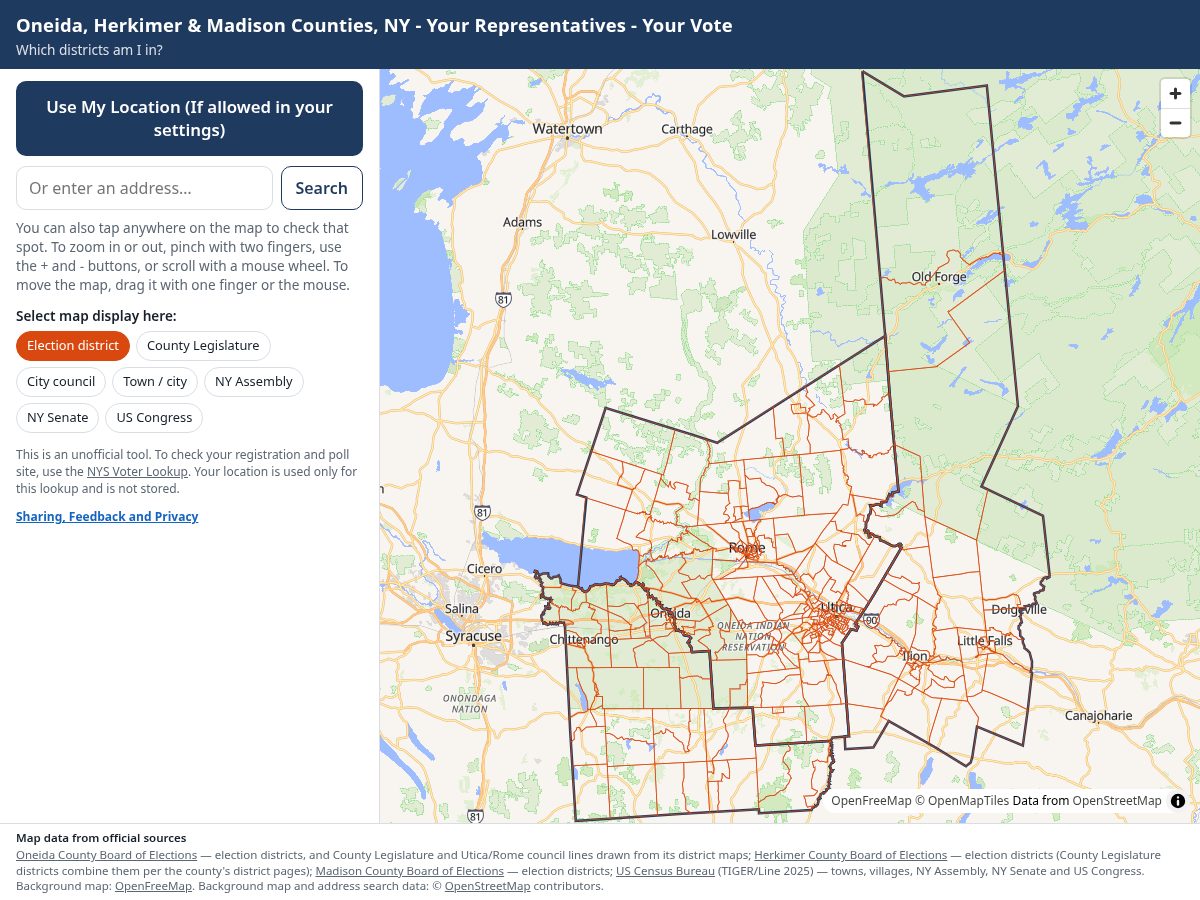Open the OpenStreetMap contributors link in footer

(487, 887)
